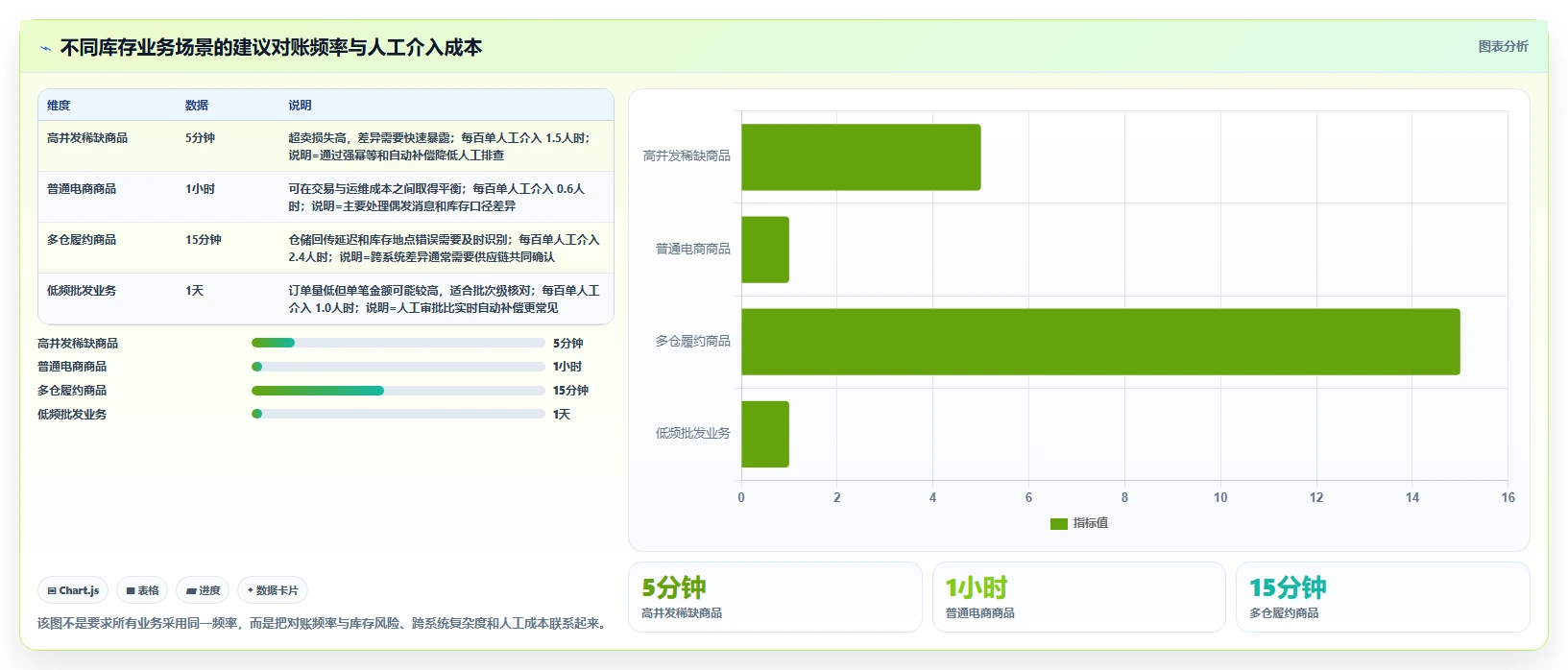Click the 多仓履约商品 chart bar

[1100, 342]
